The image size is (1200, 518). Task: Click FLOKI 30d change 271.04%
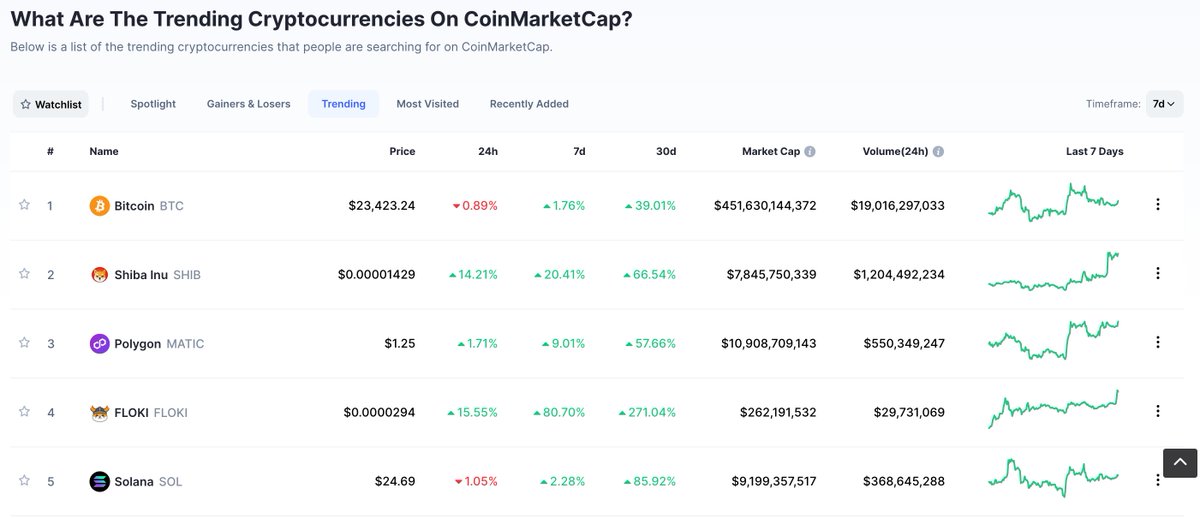tap(647, 413)
